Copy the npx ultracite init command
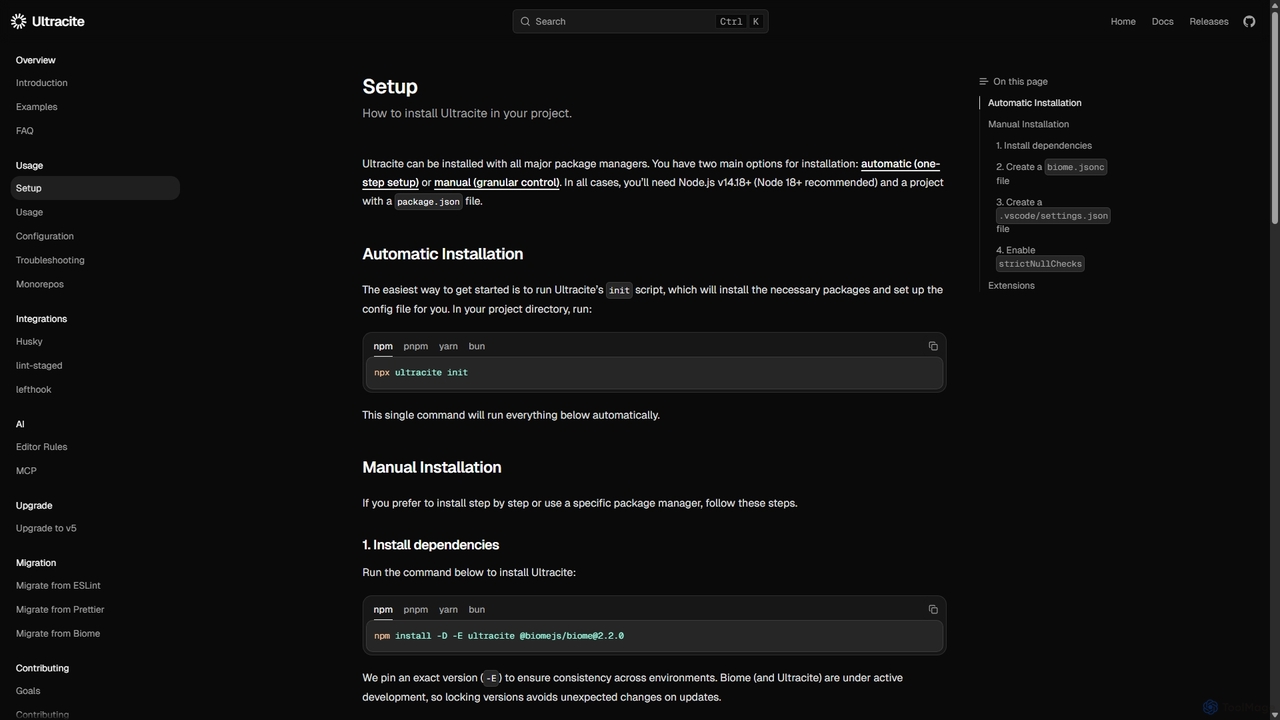 (933, 346)
